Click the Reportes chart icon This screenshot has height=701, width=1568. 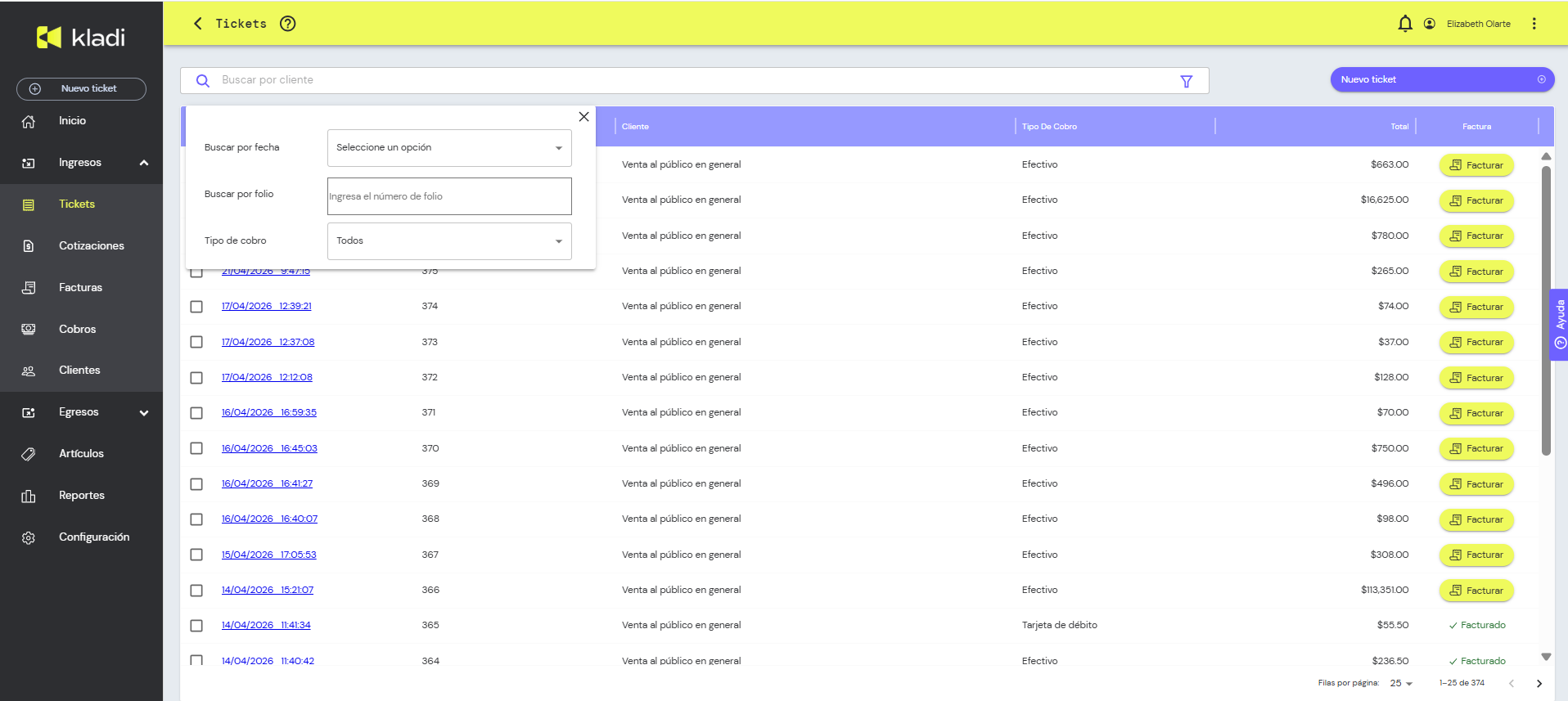tap(29, 496)
